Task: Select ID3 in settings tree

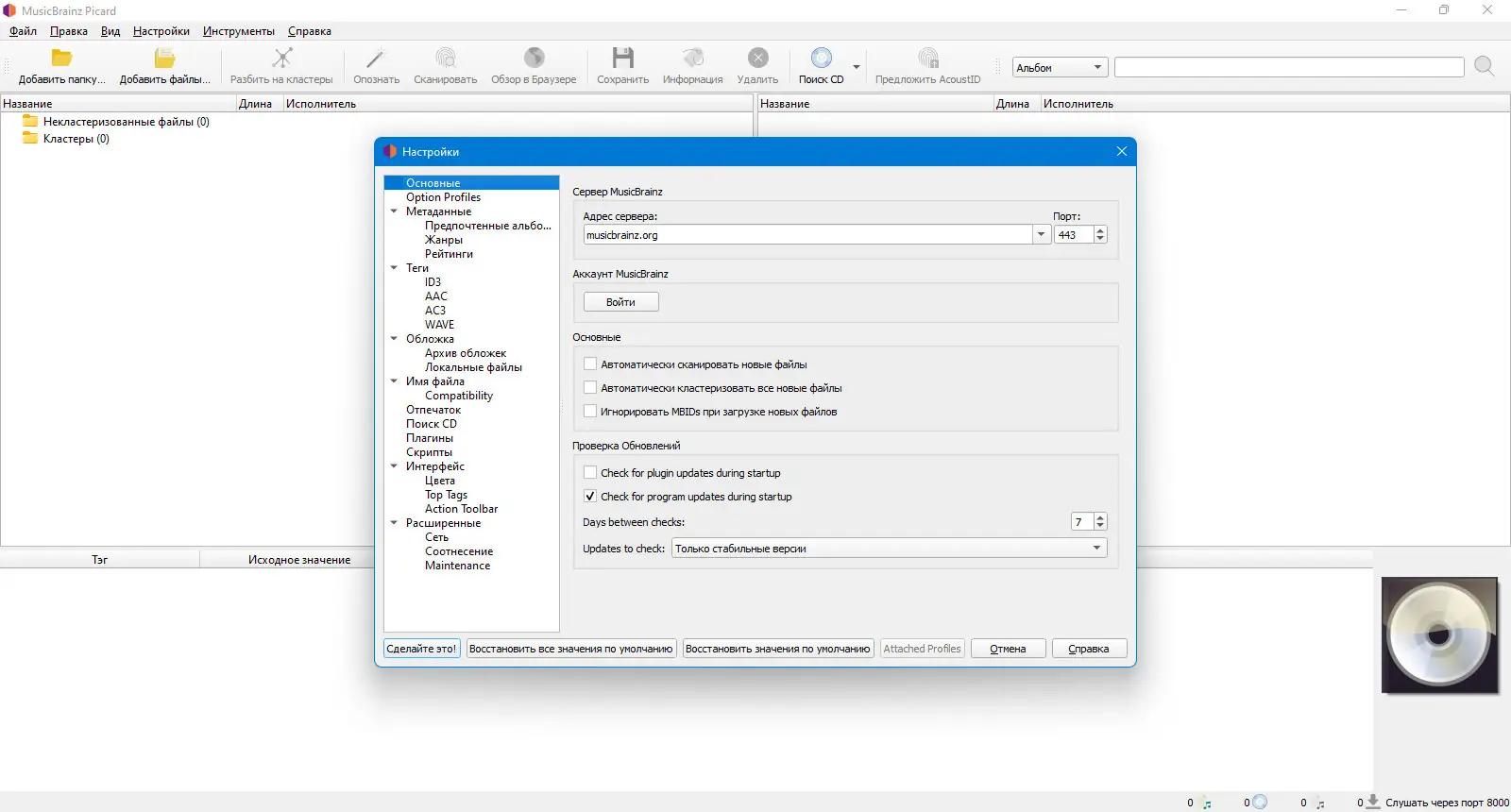Action: 433,282
